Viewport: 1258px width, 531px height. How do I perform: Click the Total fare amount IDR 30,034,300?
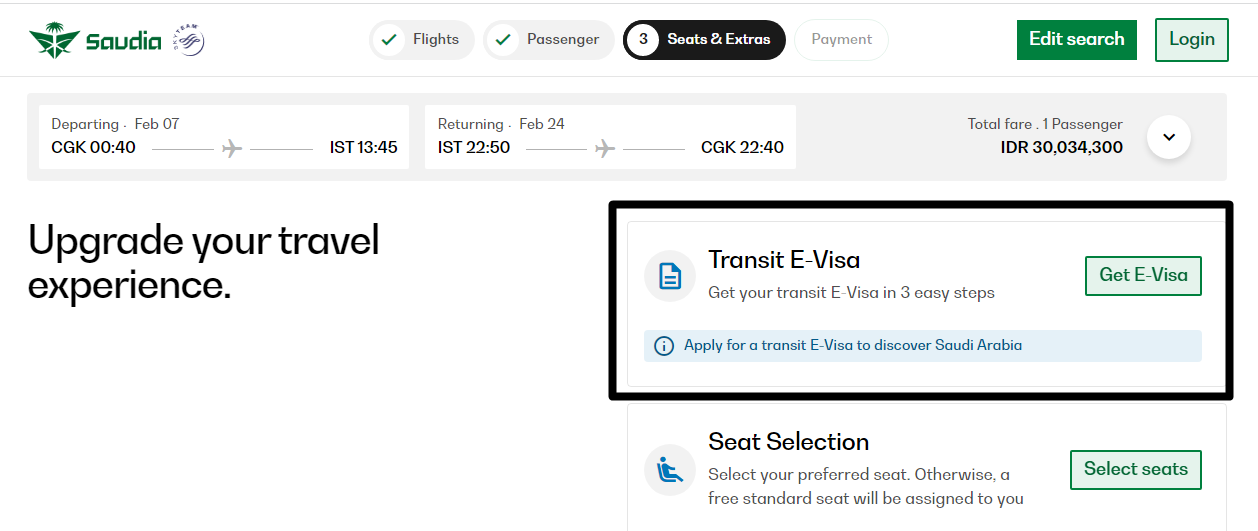1061,148
